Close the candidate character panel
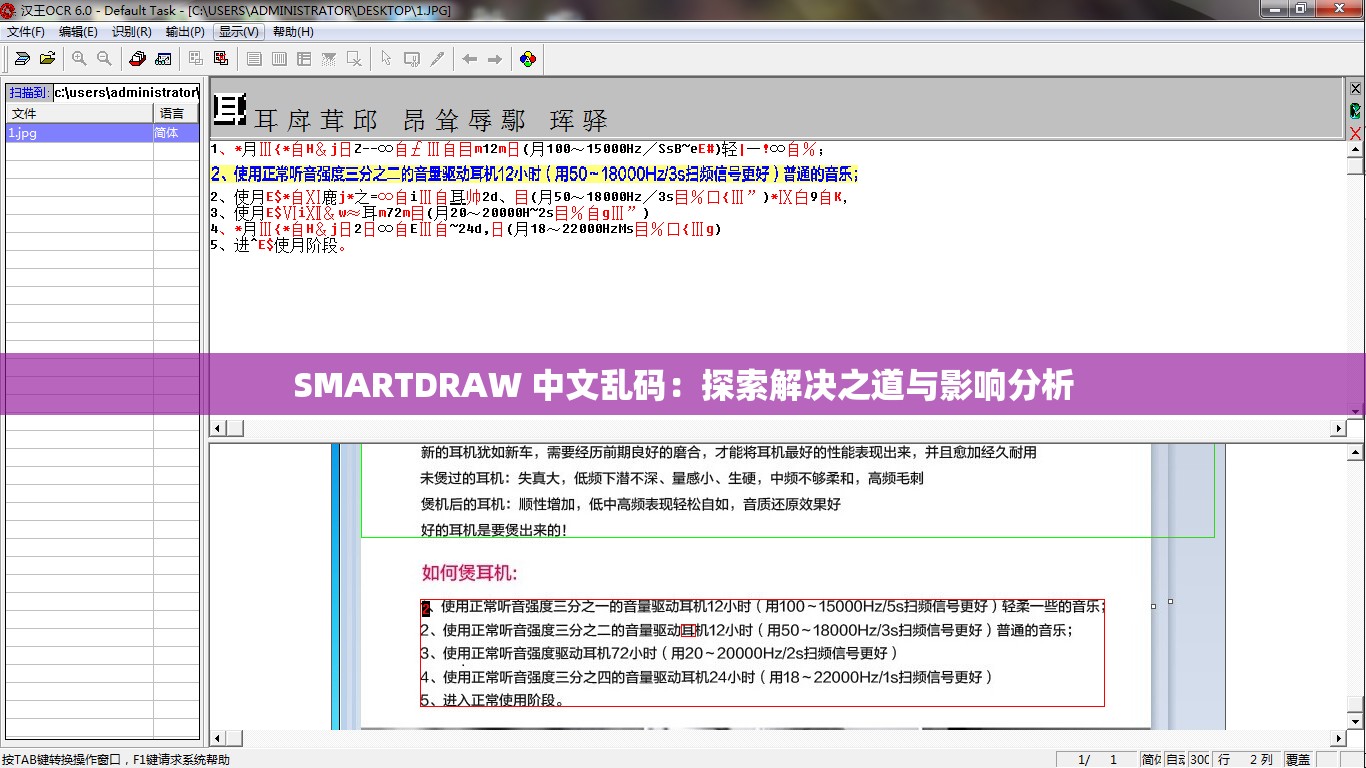This screenshot has height=768, width=1366. pyautogui.click(x=1355, y=87)
